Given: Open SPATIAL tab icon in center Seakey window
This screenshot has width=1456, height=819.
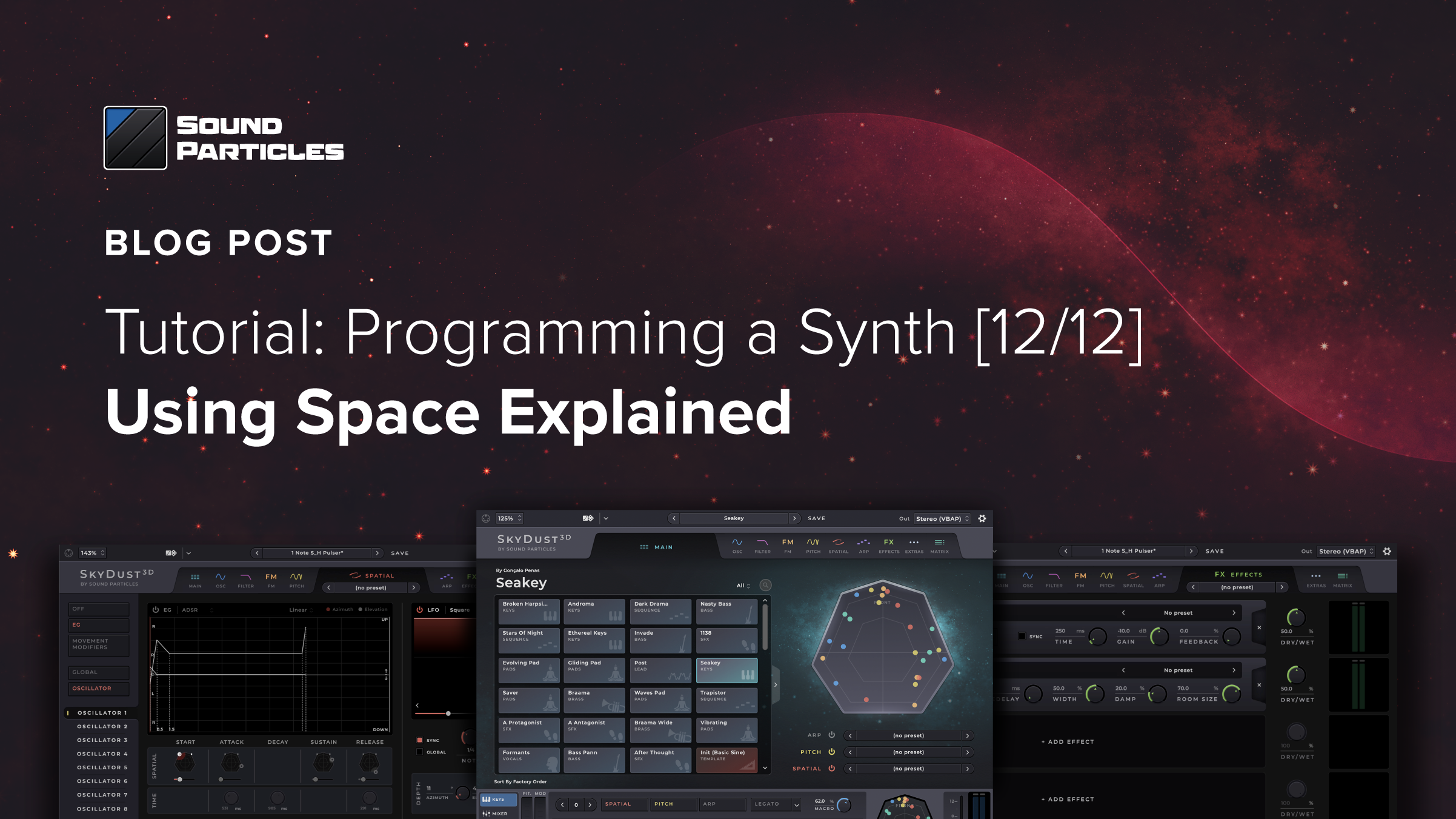Looking at the screenshot, I should 839,545.
